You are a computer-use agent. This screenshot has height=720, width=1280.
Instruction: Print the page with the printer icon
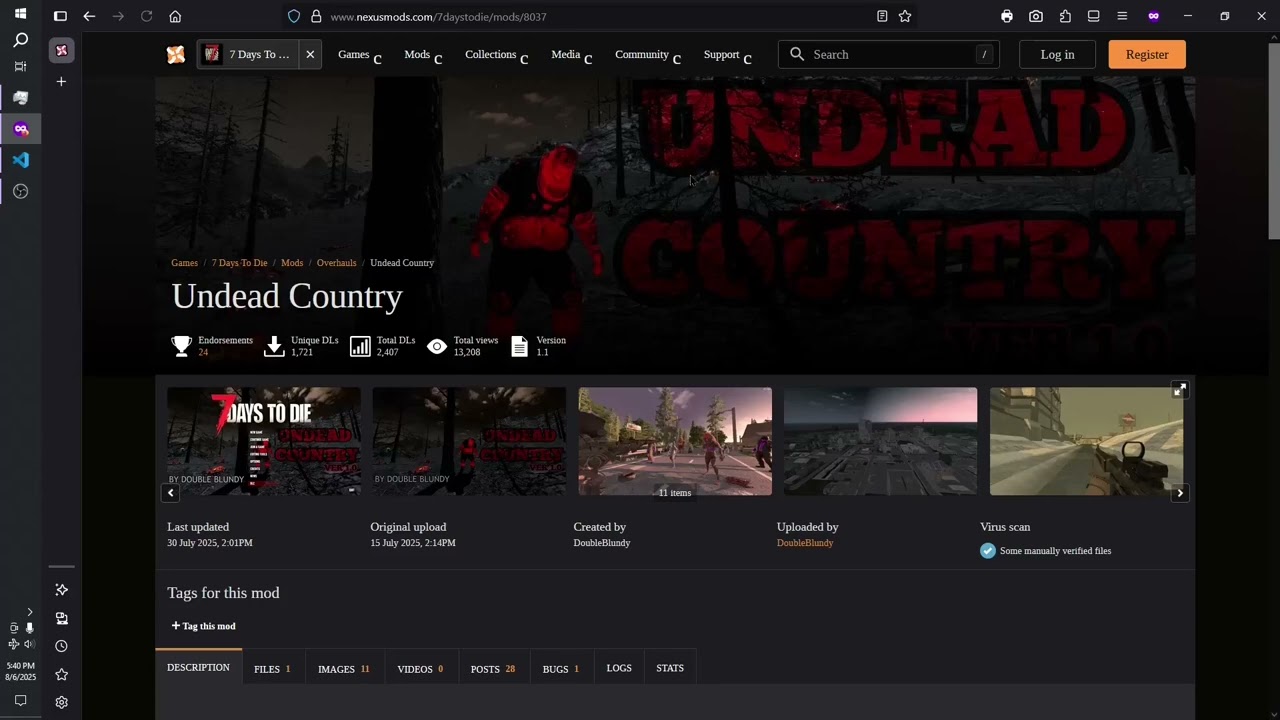[x=1007, y=16]
